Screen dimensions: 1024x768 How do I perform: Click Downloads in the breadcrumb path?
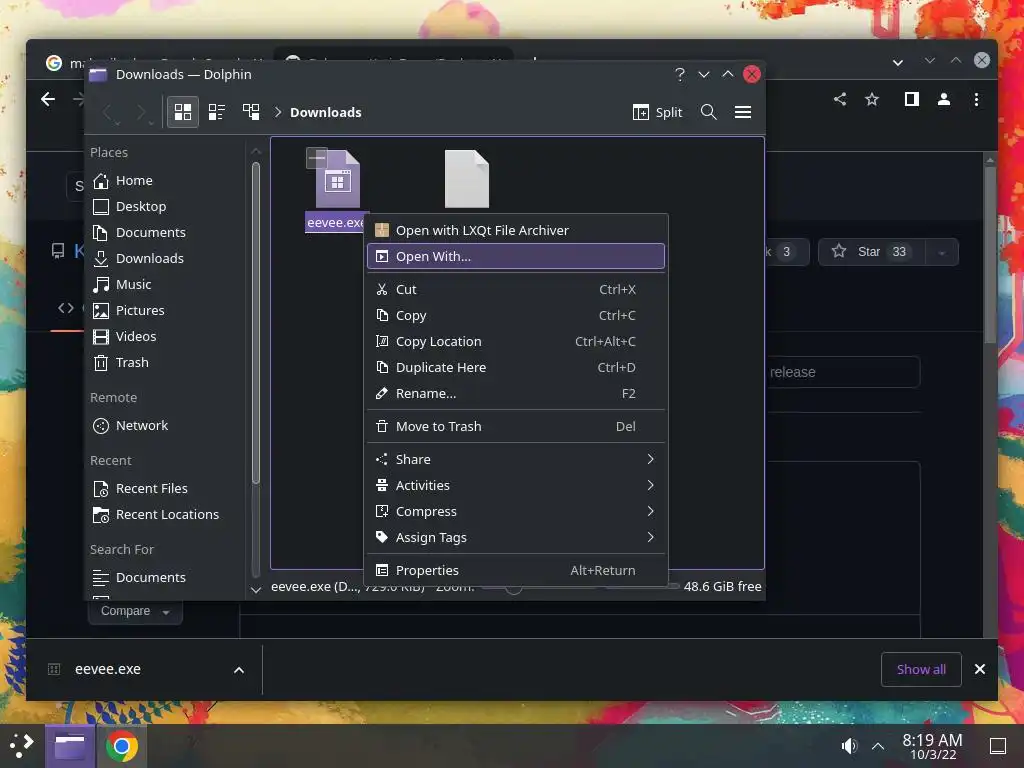(x=325, y=112)
